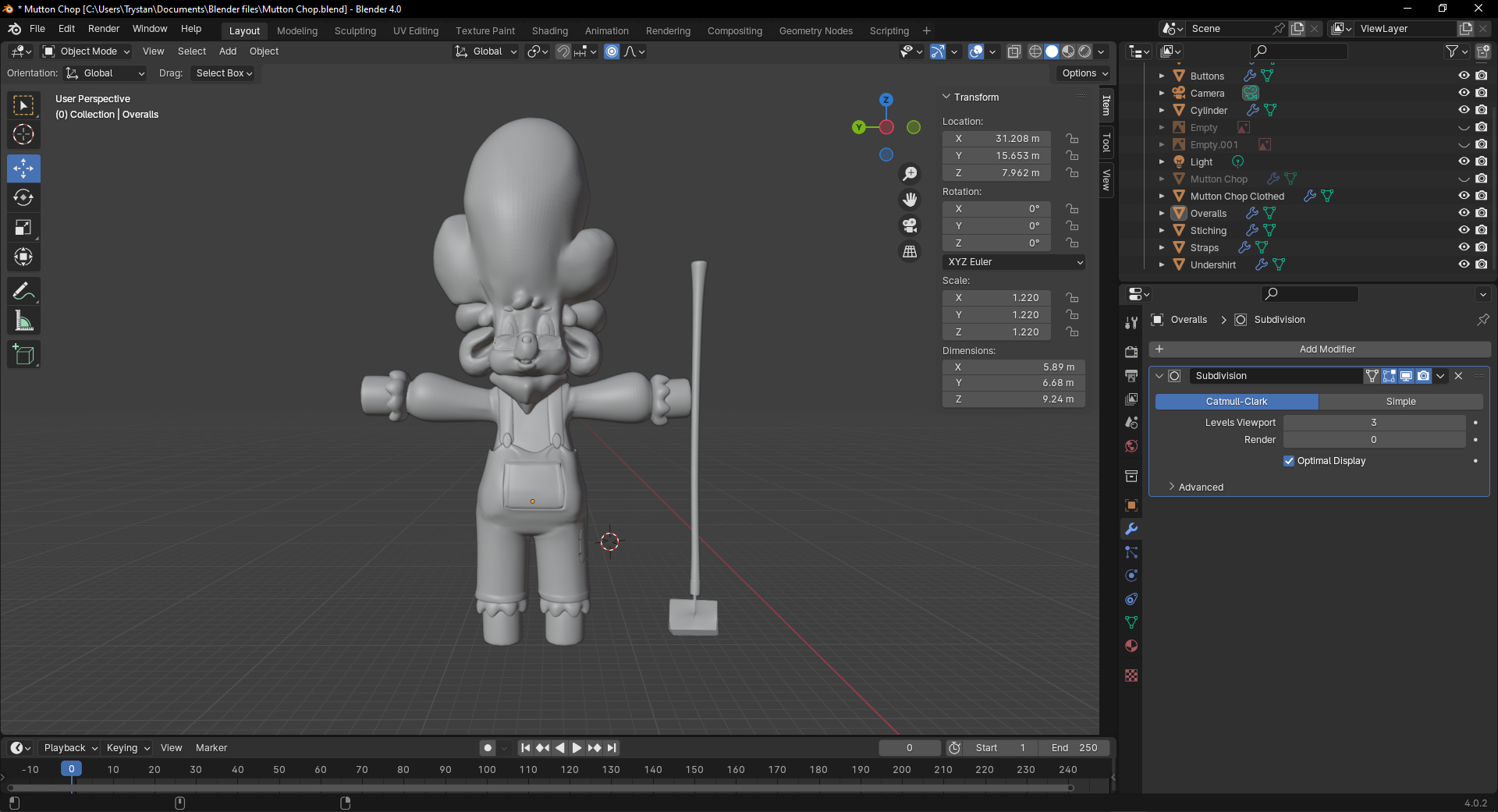Select the Add Cube tool
Image resolution: width=1498 pixels, height=812 pixels.
pos(23,355)
